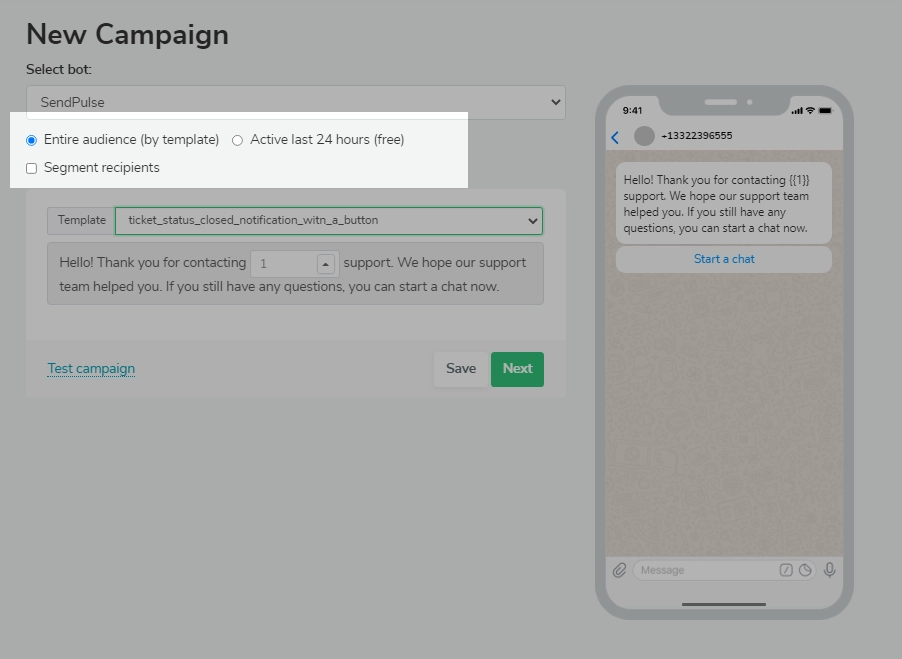Click the Next button

tap(517, 368)
